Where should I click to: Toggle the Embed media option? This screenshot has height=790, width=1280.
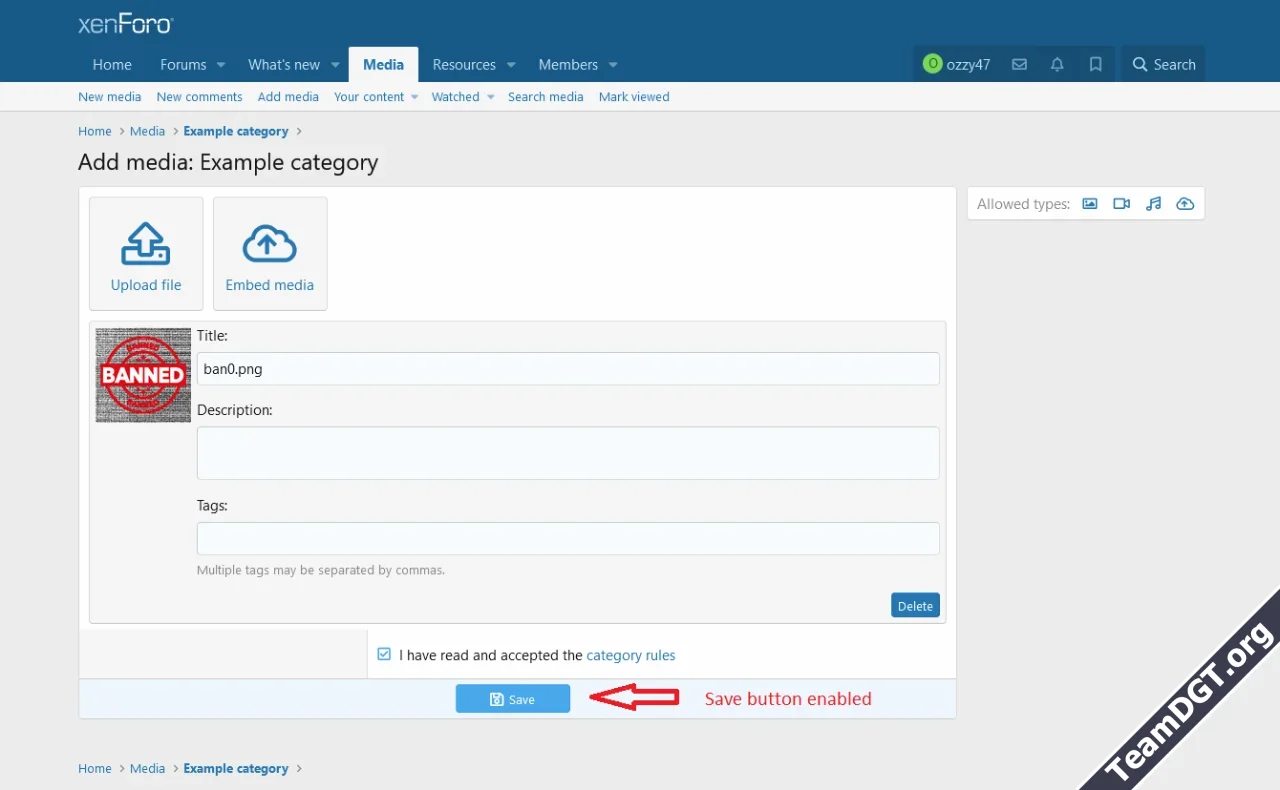coord(270,253)
